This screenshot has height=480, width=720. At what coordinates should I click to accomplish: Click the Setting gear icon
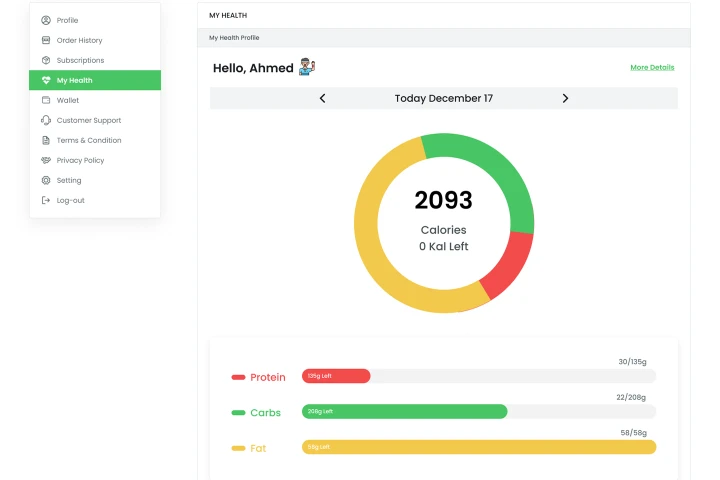coord(46,180)
